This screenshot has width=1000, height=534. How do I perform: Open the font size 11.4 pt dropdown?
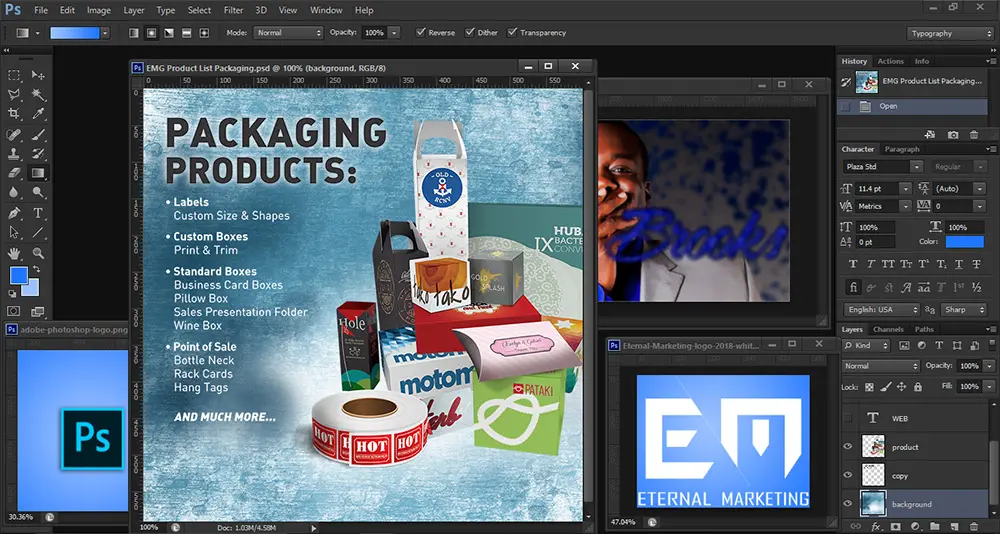905,188
